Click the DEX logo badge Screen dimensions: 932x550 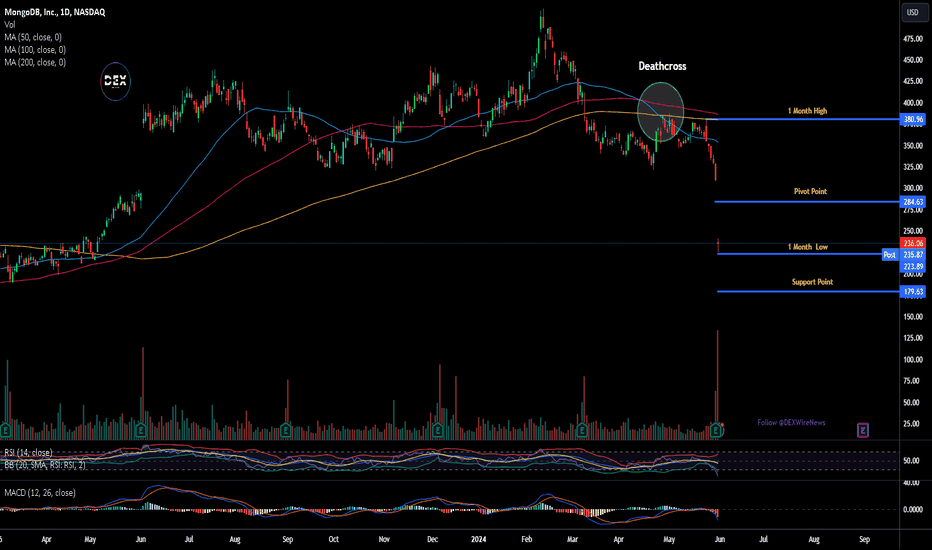click(x=115, y=81)
